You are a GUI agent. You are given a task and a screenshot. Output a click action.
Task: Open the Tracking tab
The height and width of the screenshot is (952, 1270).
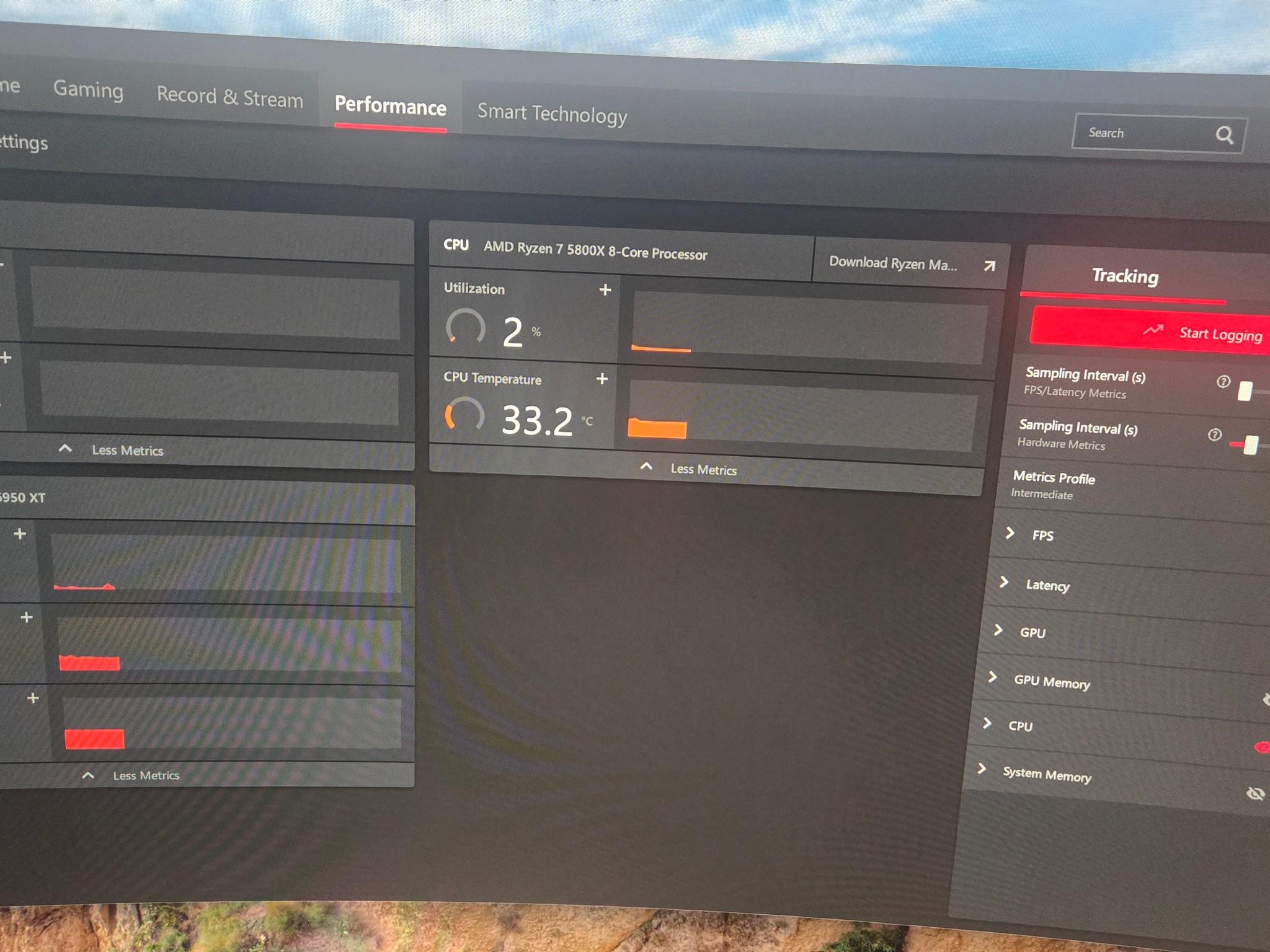tap(1125, 276)
